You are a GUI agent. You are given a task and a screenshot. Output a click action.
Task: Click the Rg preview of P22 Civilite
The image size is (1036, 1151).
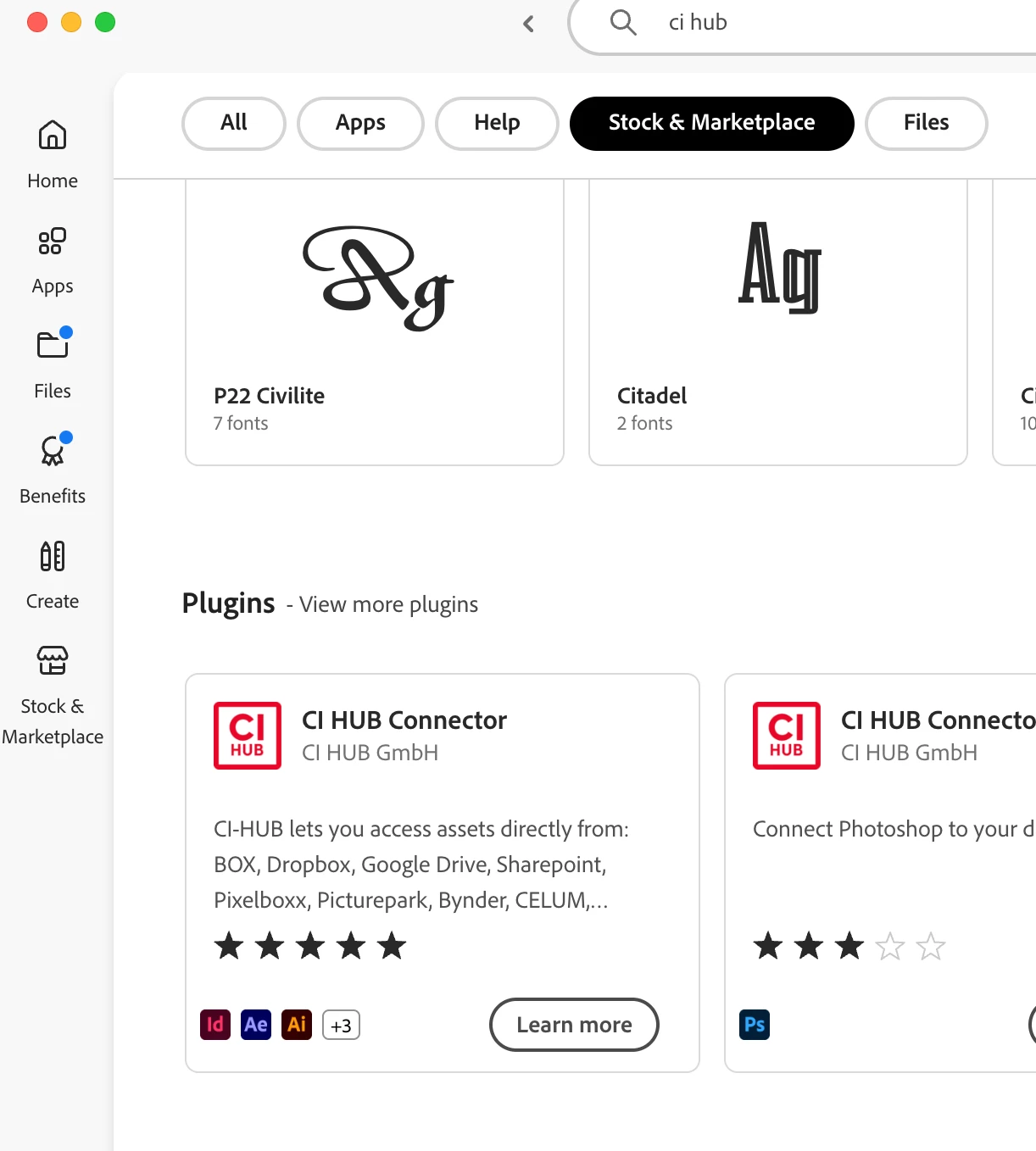click(378, 278)
